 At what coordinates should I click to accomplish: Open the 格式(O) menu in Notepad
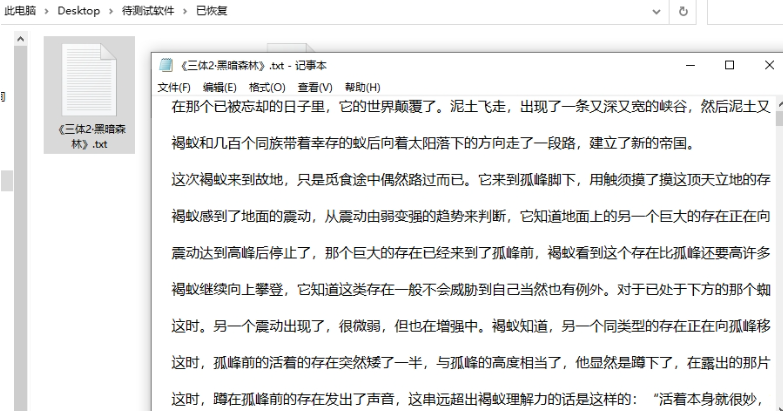click(x=267, y=87)
